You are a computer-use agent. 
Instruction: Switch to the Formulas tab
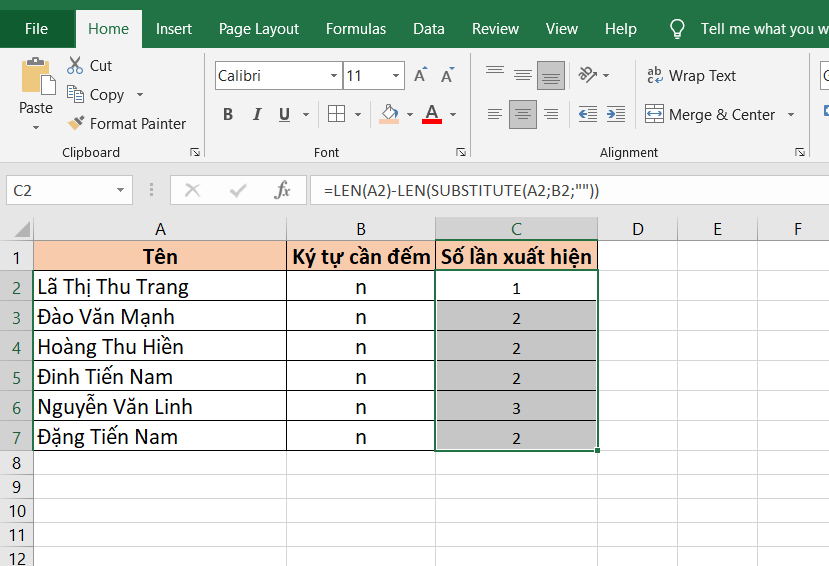point(355,29)
